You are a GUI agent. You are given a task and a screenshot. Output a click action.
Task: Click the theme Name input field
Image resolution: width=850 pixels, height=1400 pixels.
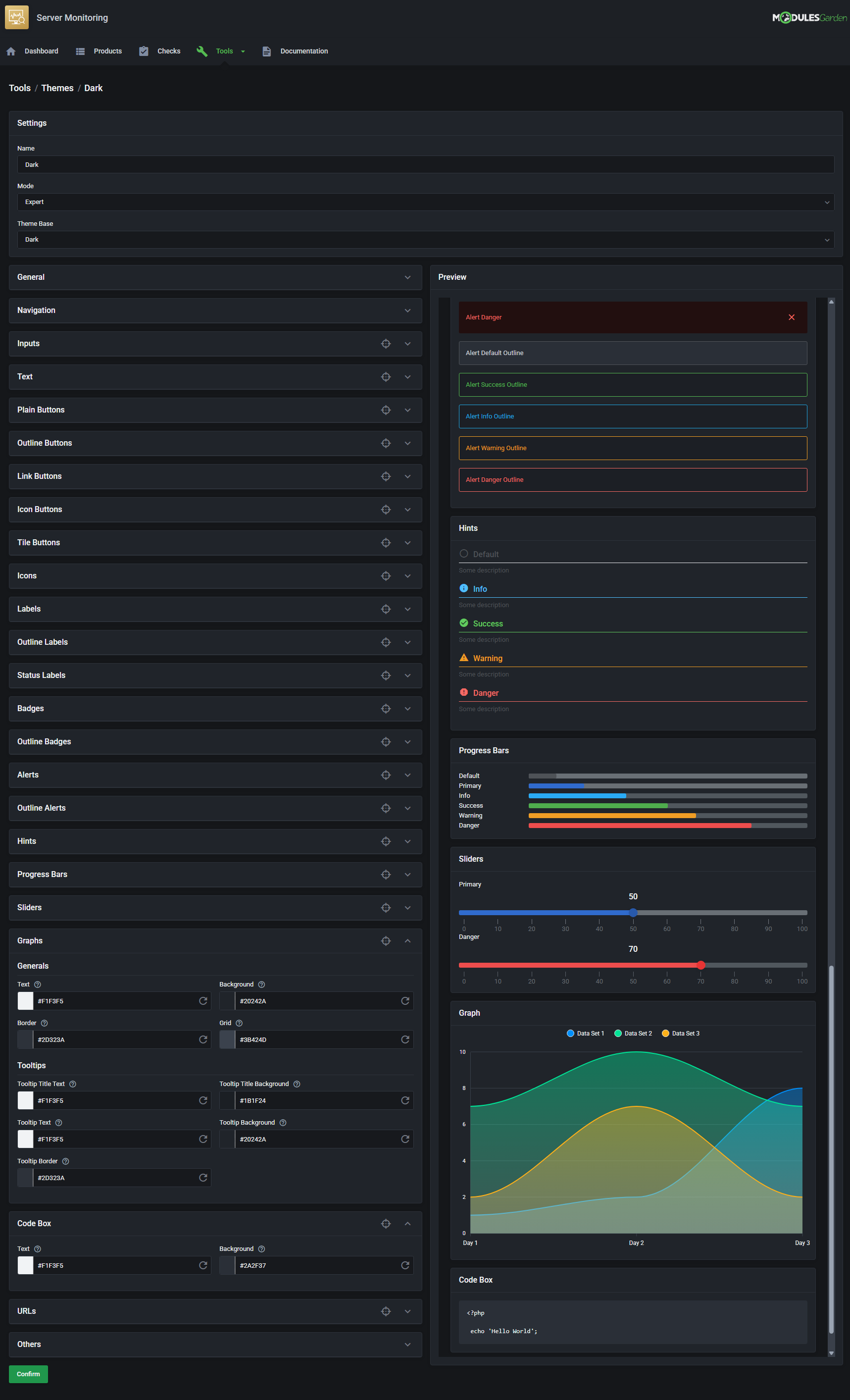click(x=425, y=165)
